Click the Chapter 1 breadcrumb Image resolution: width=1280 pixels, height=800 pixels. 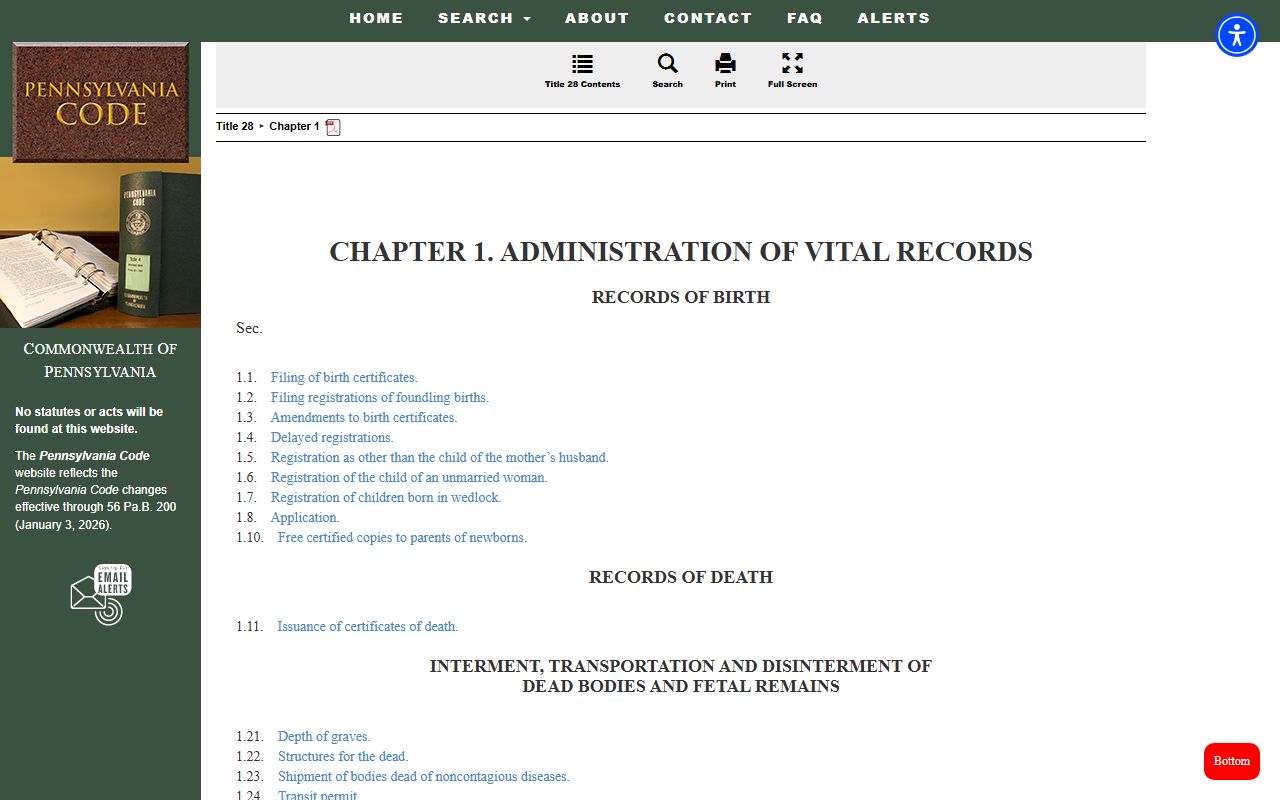[x=294, y=126]
